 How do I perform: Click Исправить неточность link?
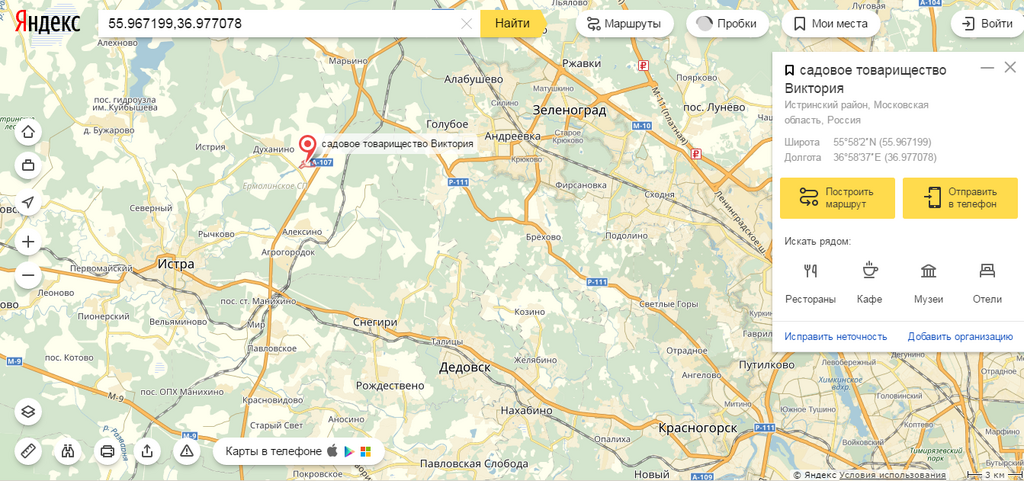(836, 337)
